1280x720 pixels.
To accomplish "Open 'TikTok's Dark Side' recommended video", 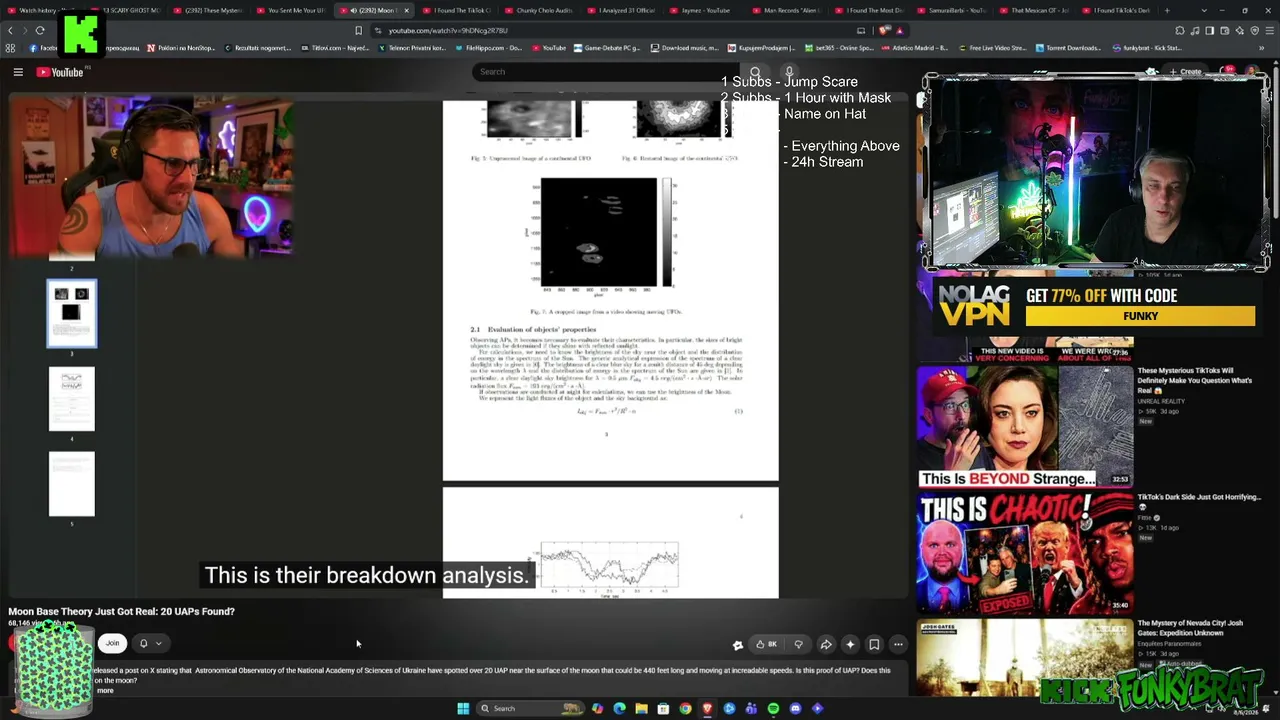I will 1199,497.
